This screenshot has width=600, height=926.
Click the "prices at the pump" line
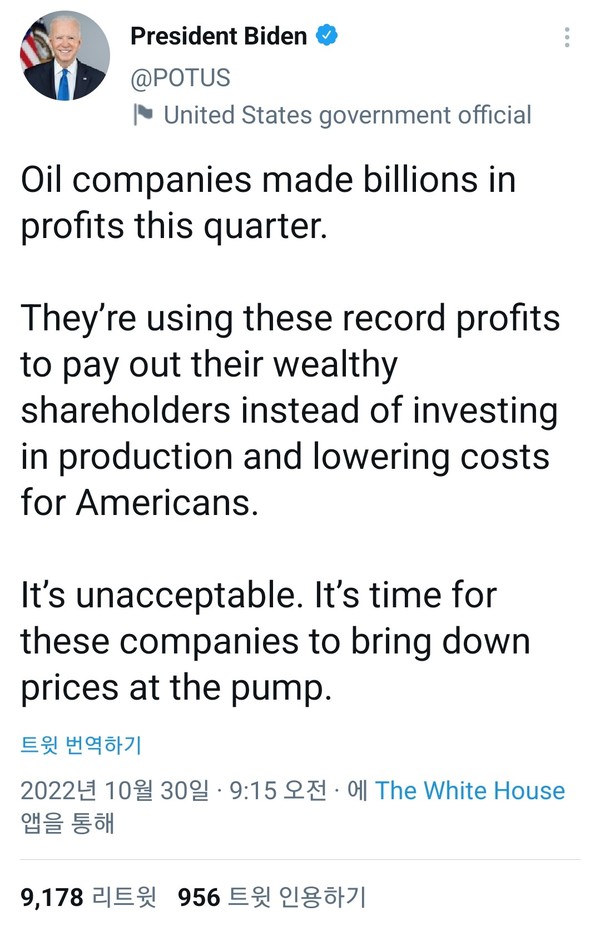pyautogui.click(x=175, y=687)
